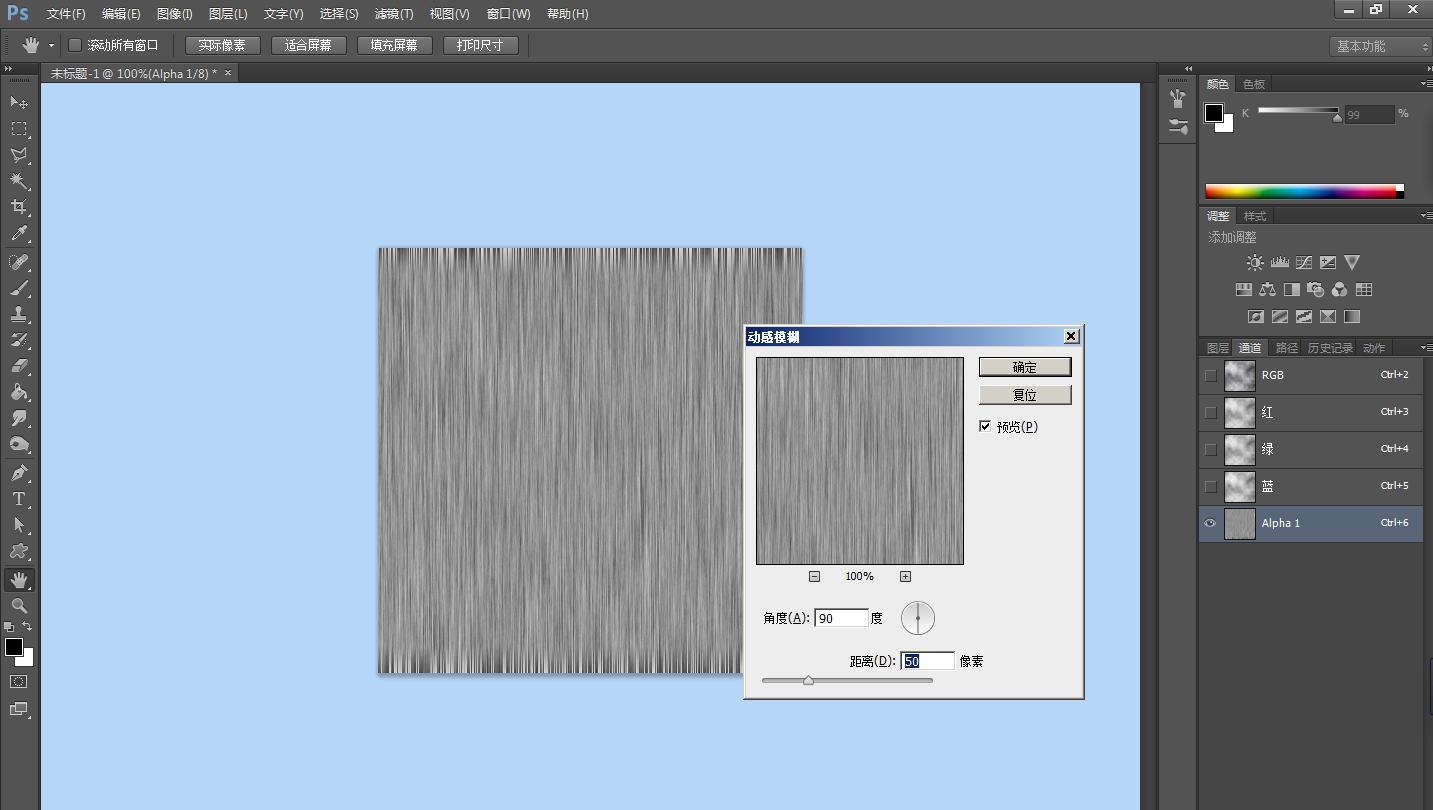
Task: Open the 滤镜(T) menu
Action: [393, 14]
